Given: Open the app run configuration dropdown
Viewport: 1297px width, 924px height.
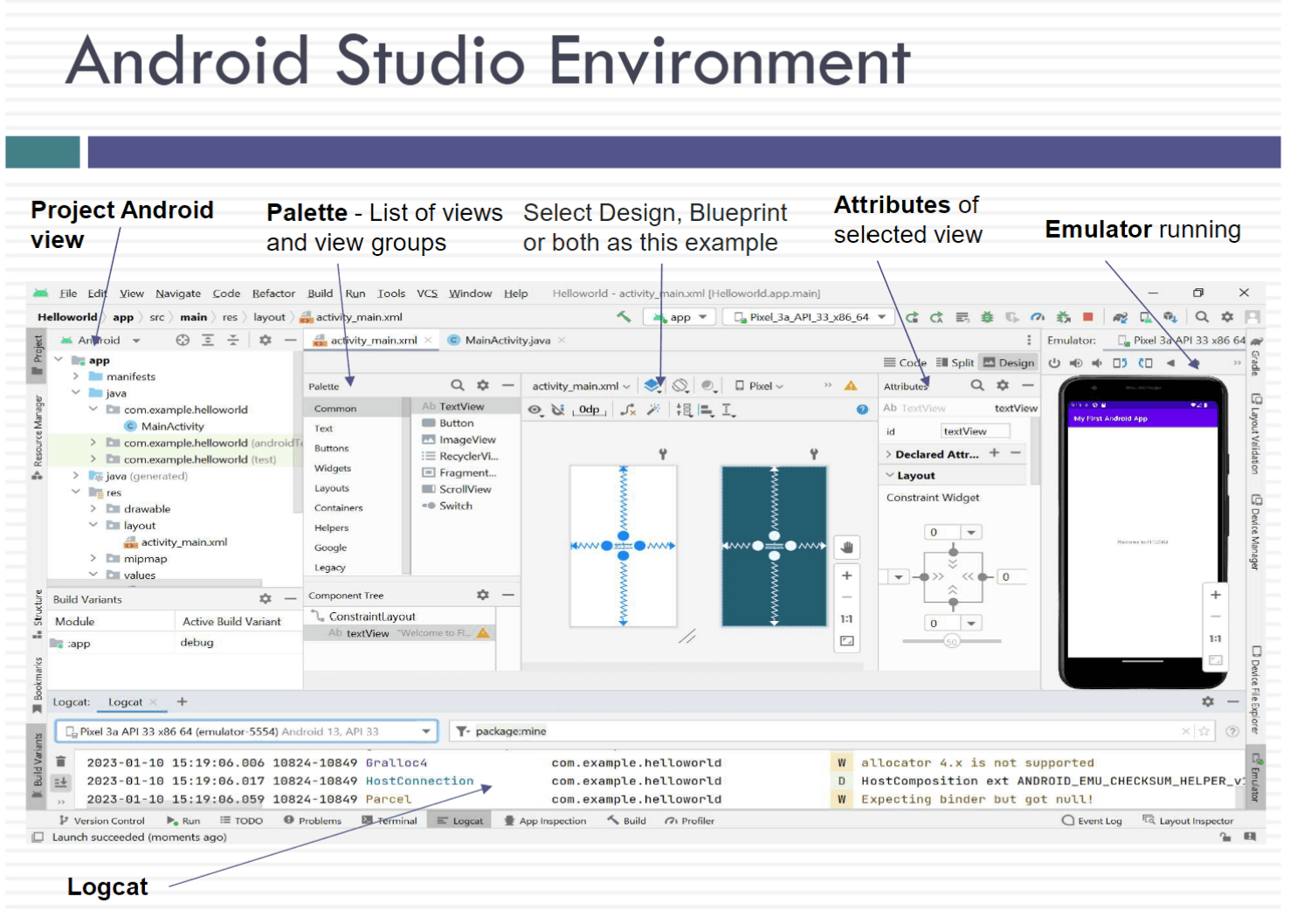Looking at the screenshot, I should click(x=680, y=317).
